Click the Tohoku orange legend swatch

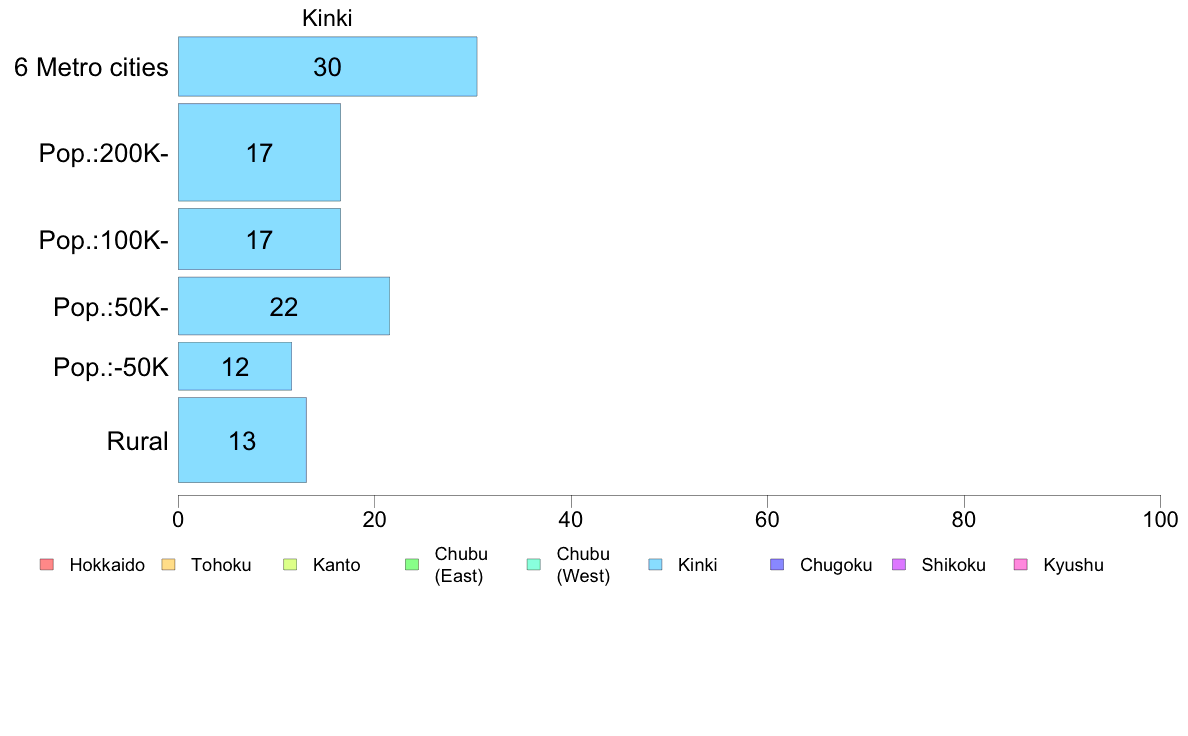[x=168, y=565]
